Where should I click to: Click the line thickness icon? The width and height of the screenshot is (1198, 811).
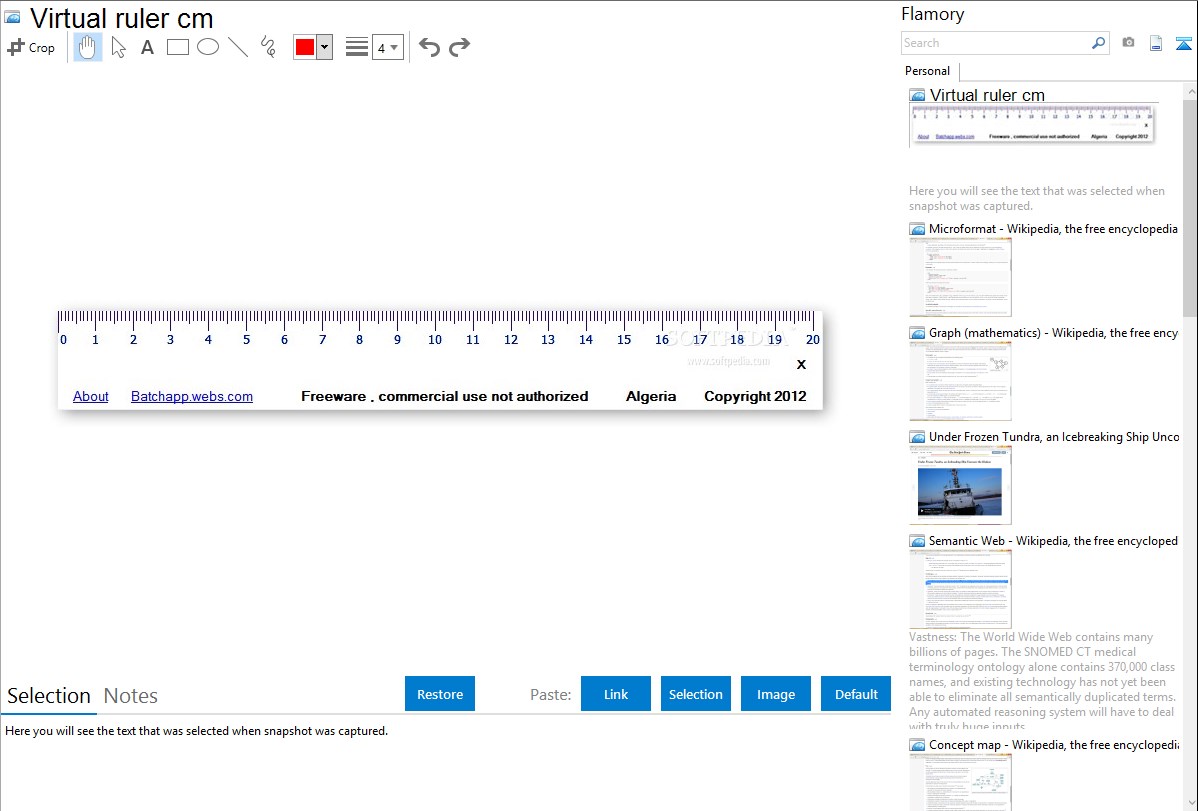tap(356, 47)
